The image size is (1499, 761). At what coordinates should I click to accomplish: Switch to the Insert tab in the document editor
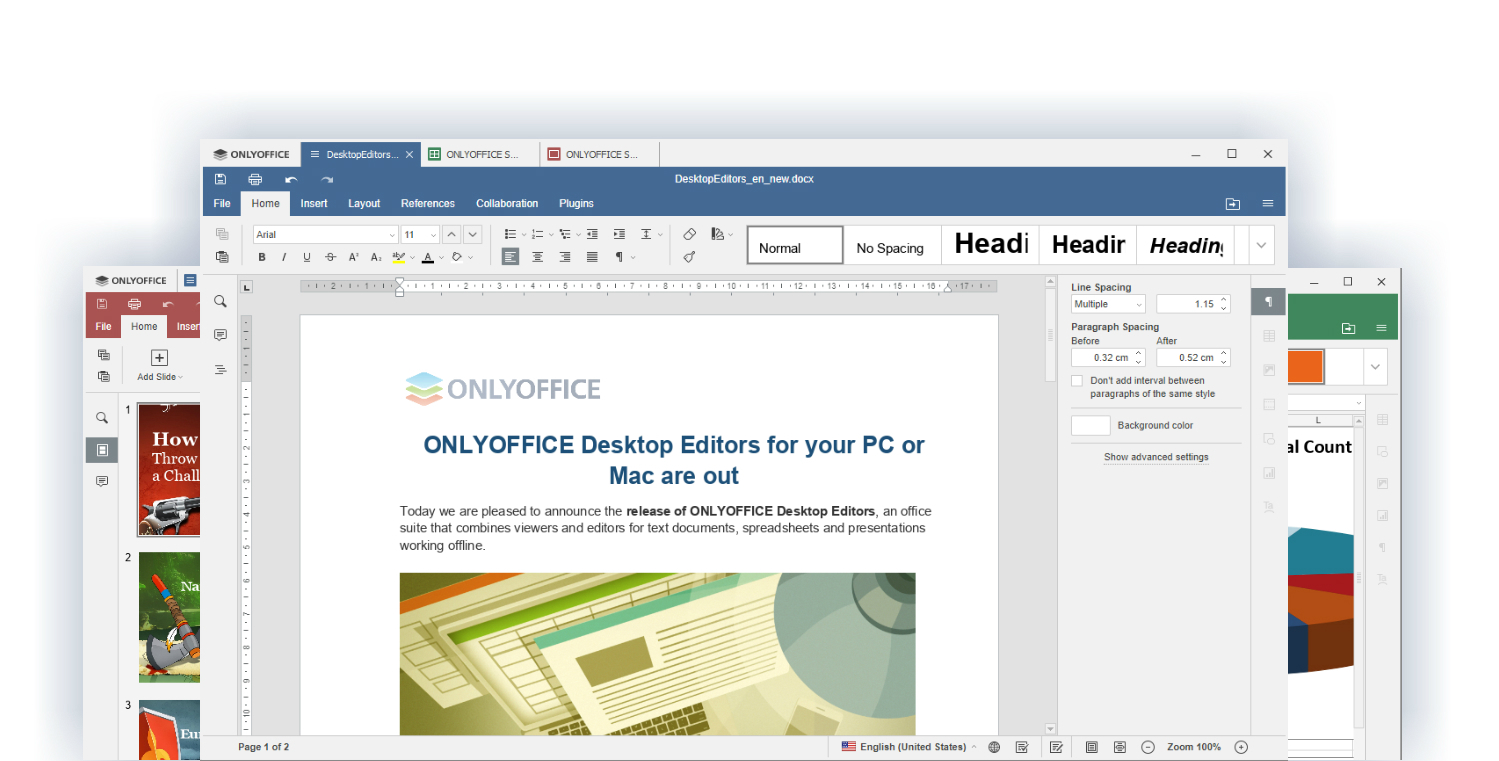click(314, 203)
